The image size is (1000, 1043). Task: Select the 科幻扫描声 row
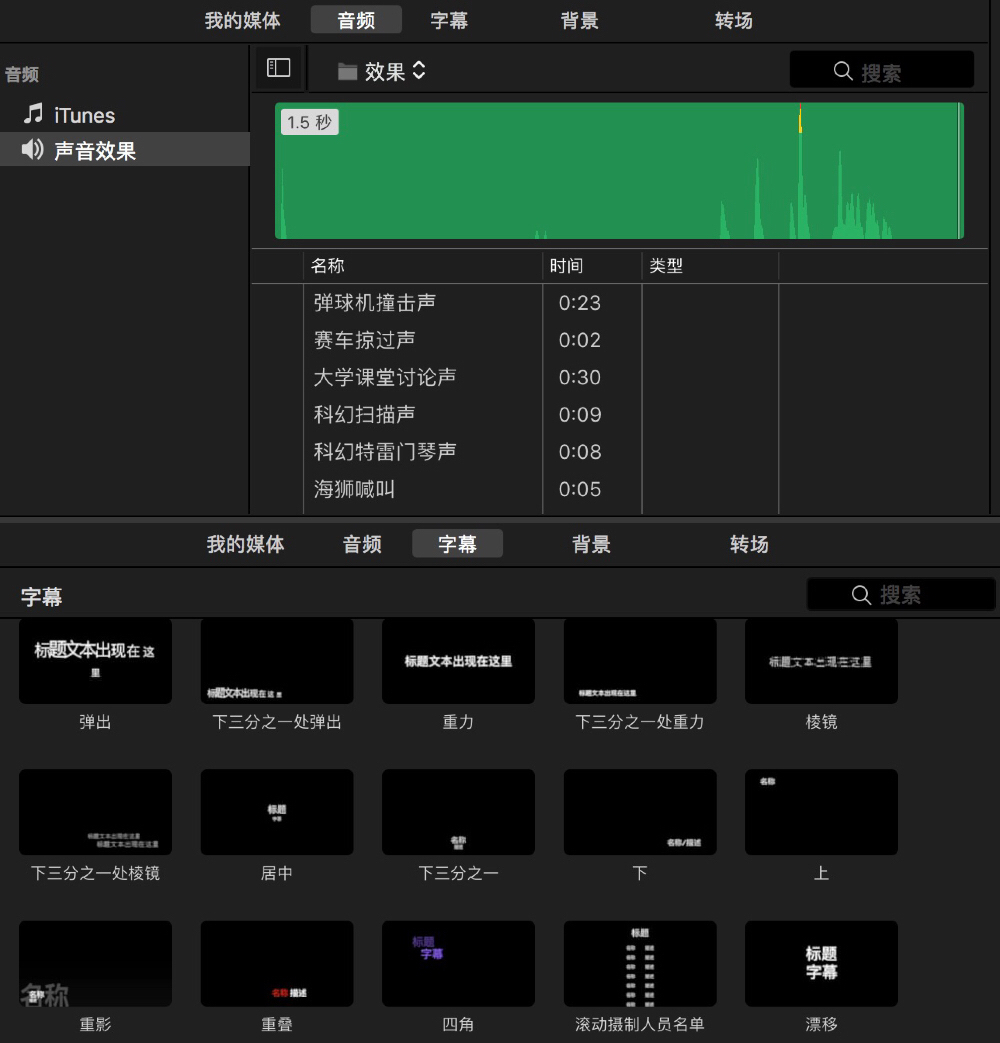tap(364, 415)
